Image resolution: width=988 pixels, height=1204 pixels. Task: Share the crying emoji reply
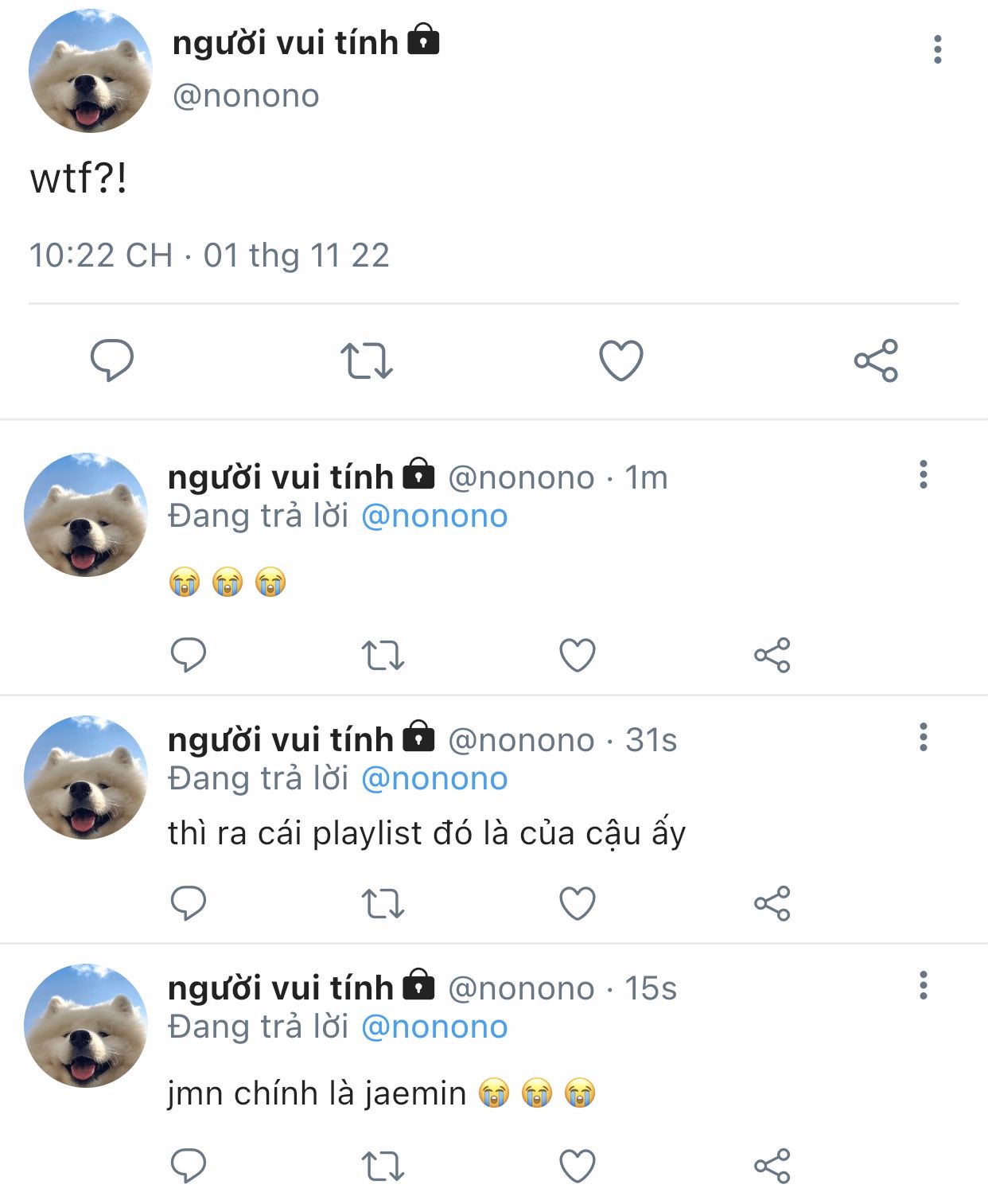(x=772, y=656)
